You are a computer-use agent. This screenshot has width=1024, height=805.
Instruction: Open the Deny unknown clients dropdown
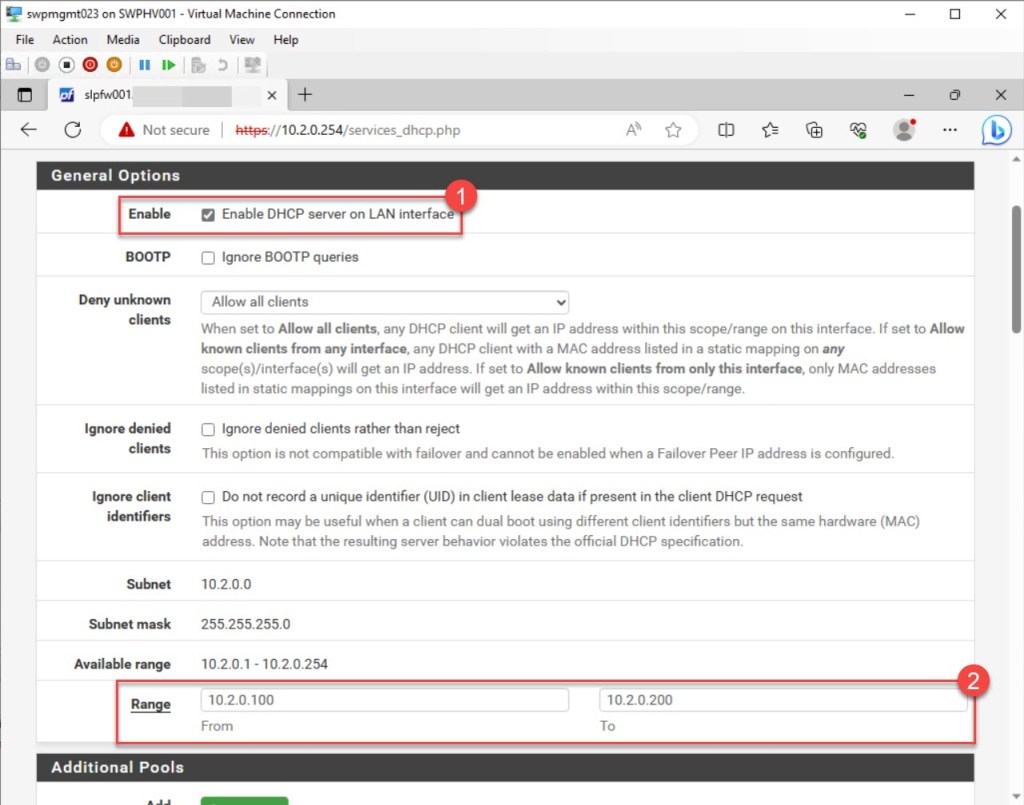[384, 302]
